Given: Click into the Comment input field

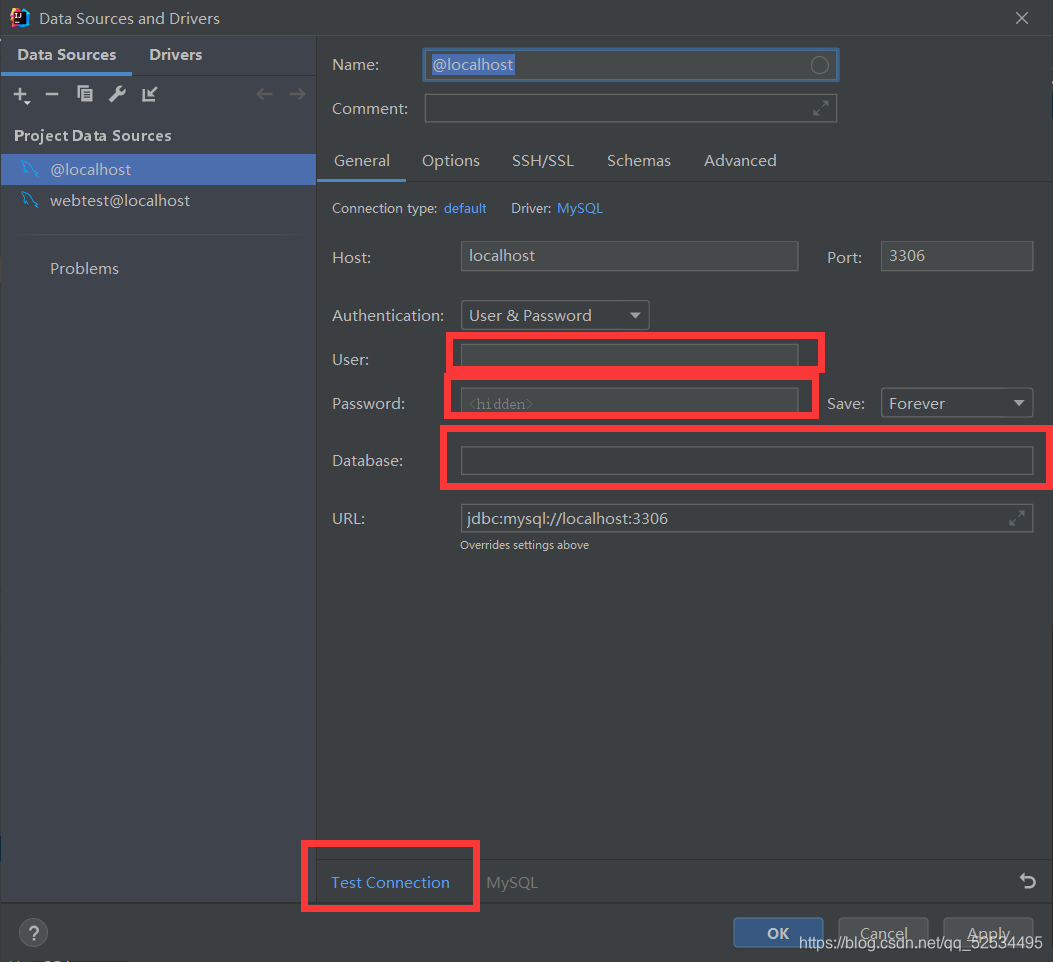Looking at the screenshot, I should click(x=631, y=108).
